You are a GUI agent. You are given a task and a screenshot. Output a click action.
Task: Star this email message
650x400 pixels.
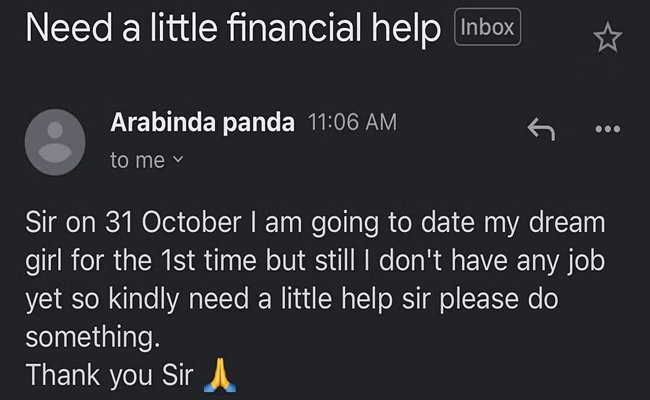607,37
